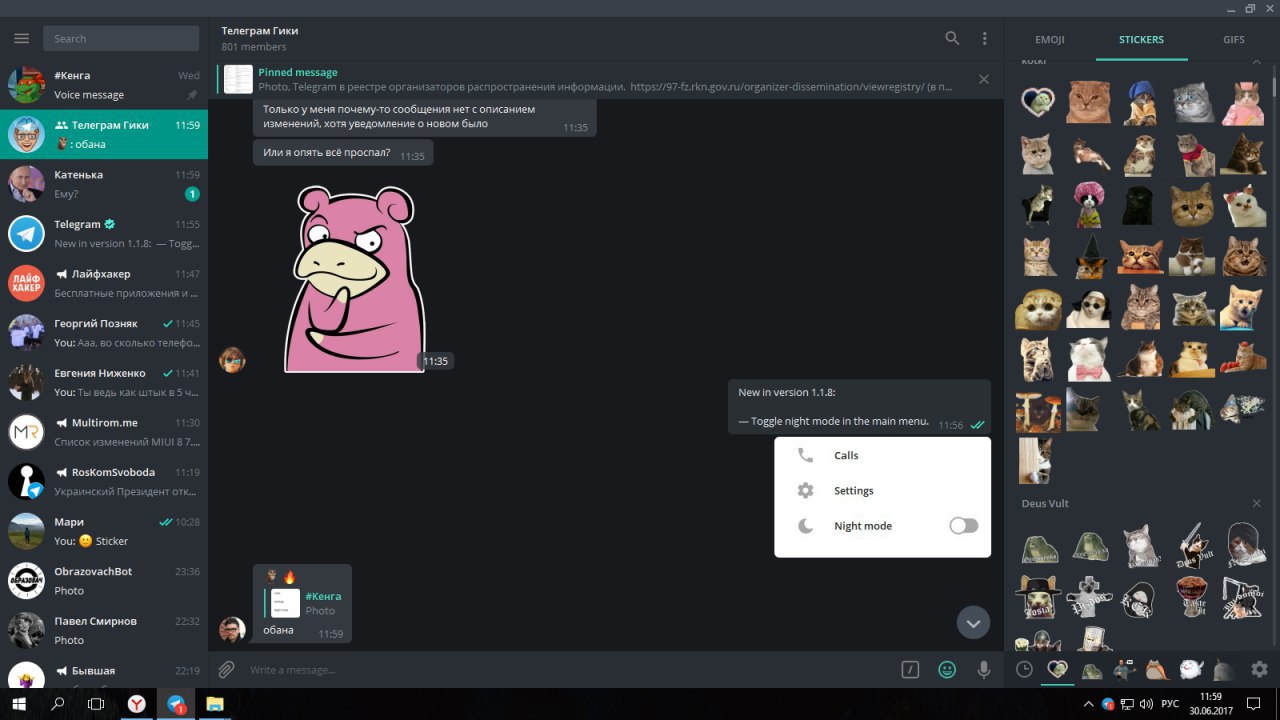
Task: Select the green frog sticker set icon
Action: pos(1091,670)
